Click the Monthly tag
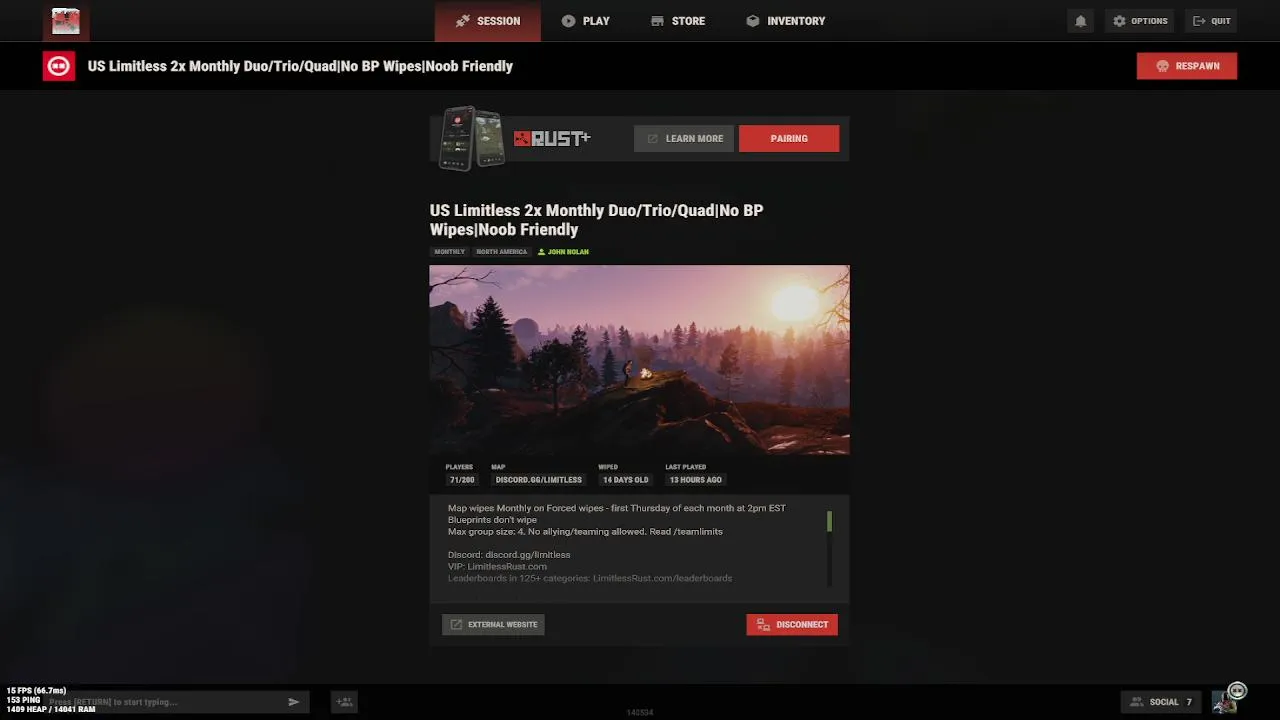 449,252
